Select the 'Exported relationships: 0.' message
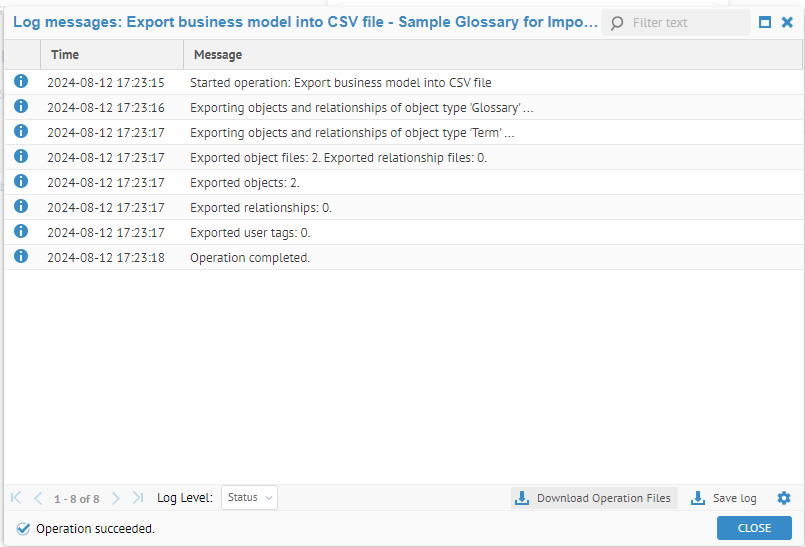The image size is (805, 547). click(x=260, y=208)
